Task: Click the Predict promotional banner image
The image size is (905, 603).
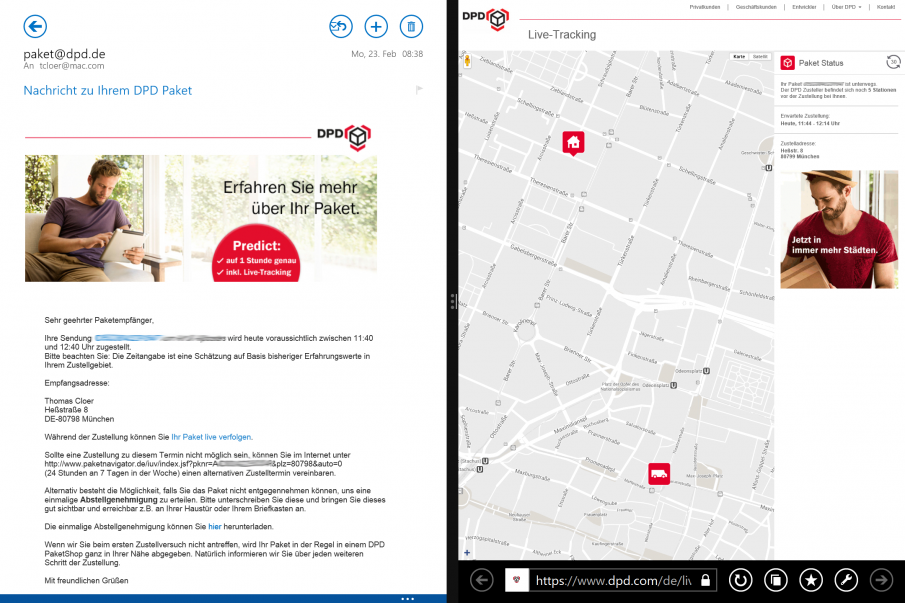Action: tap(201, 218)
